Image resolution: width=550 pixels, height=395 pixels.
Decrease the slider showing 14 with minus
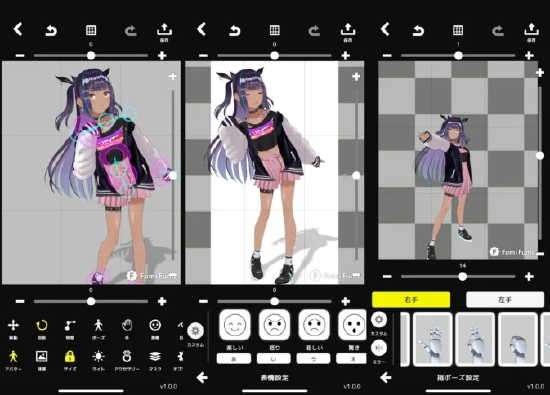pyautogui.click(x=387, y=277)
